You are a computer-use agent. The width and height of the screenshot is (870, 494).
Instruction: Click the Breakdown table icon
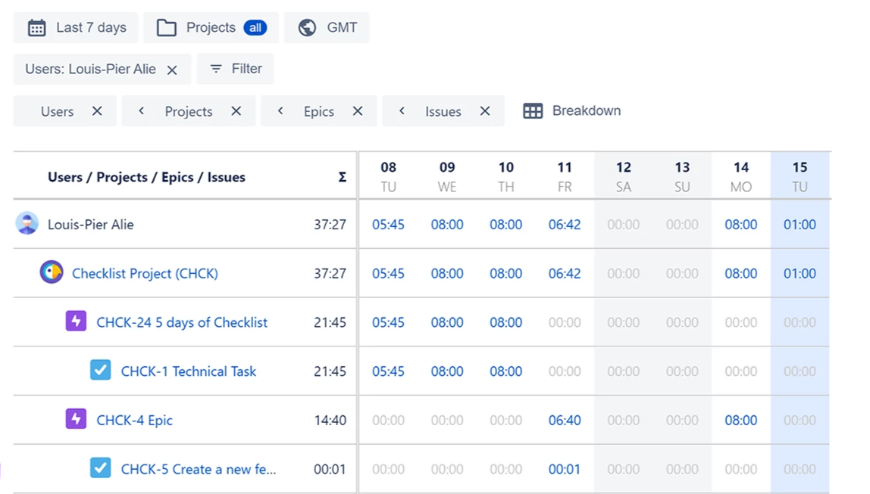click(533, 111)
